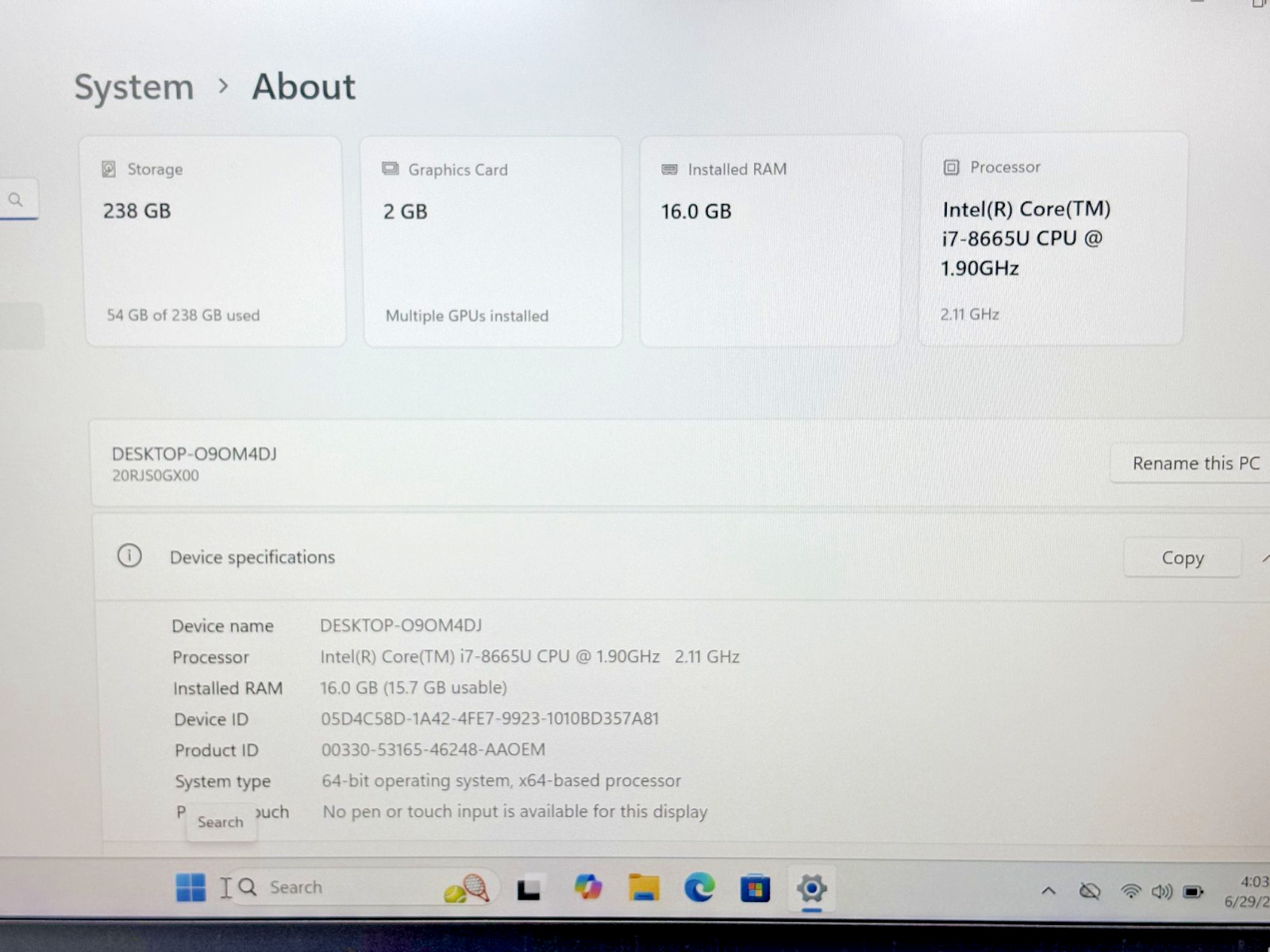Open Wi-Fi network settings in tray

click(x=1130, y=892)
